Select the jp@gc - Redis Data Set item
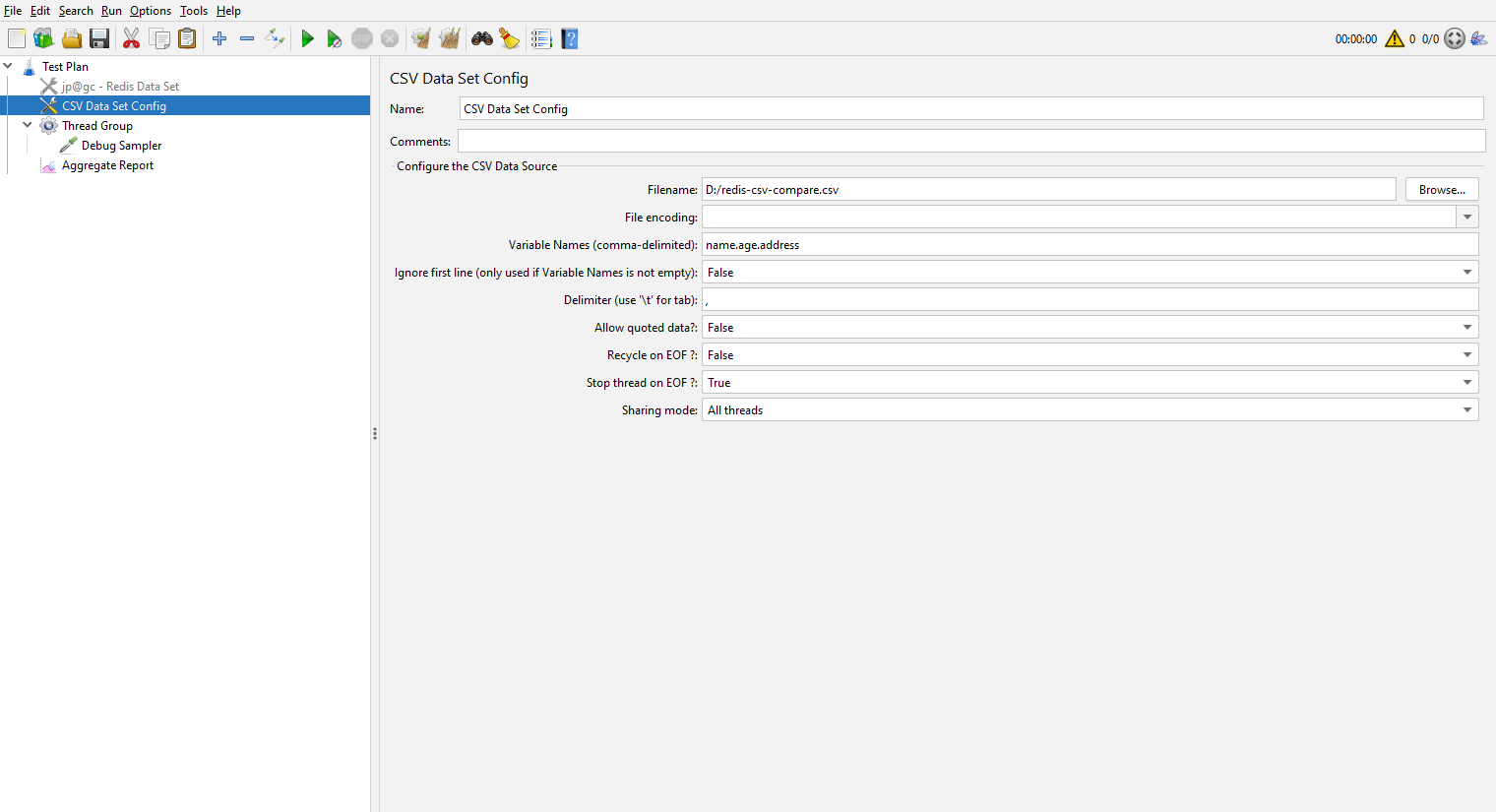The image size is (1496, 812). (120, 86)
